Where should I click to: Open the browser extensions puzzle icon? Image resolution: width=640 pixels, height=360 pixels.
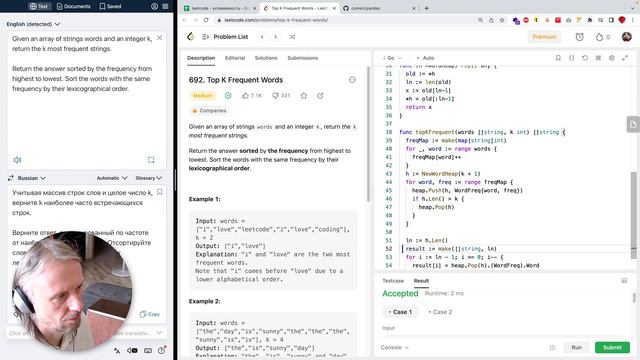point(589,20)
